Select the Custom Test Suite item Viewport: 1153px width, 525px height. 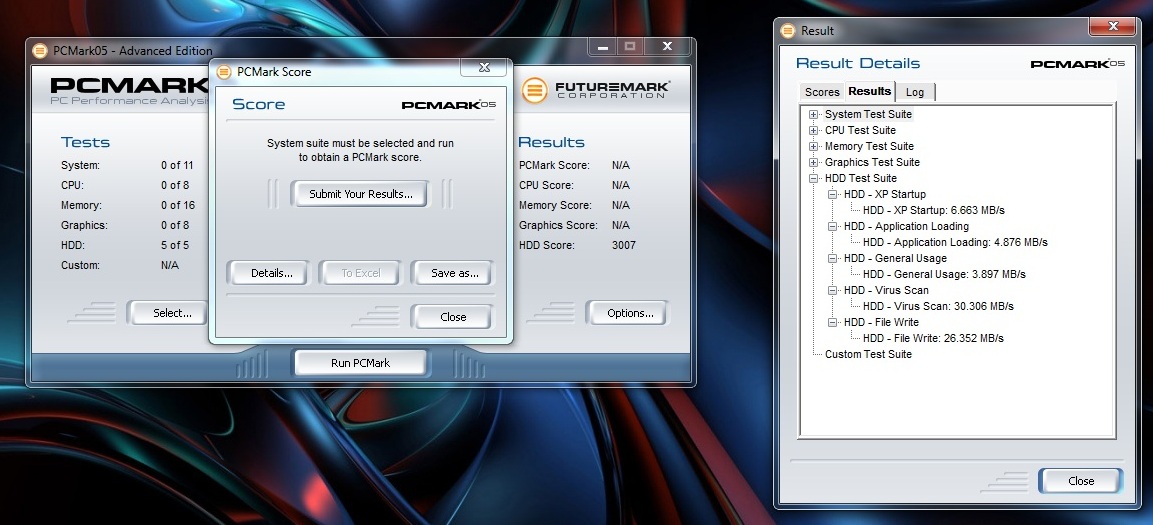868,354
